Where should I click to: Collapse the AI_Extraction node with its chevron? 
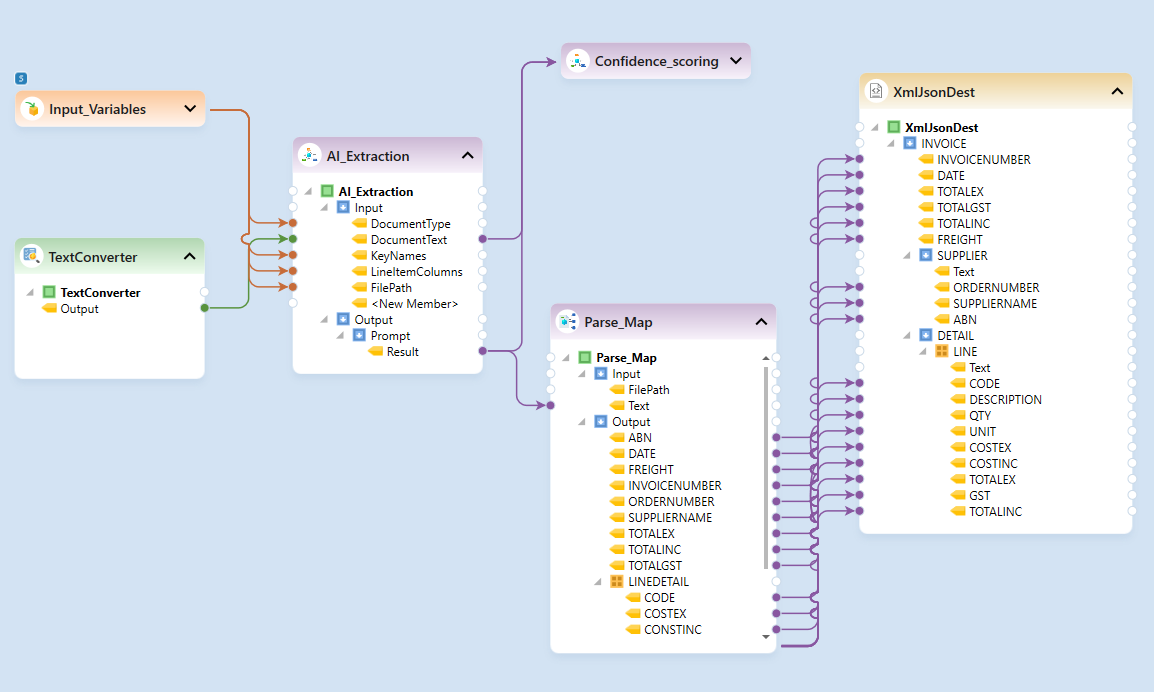click(467, 155)
